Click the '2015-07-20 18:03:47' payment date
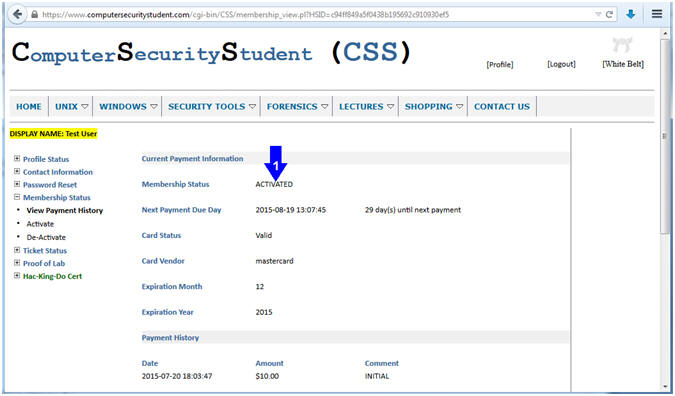 [x=177, y=376]
